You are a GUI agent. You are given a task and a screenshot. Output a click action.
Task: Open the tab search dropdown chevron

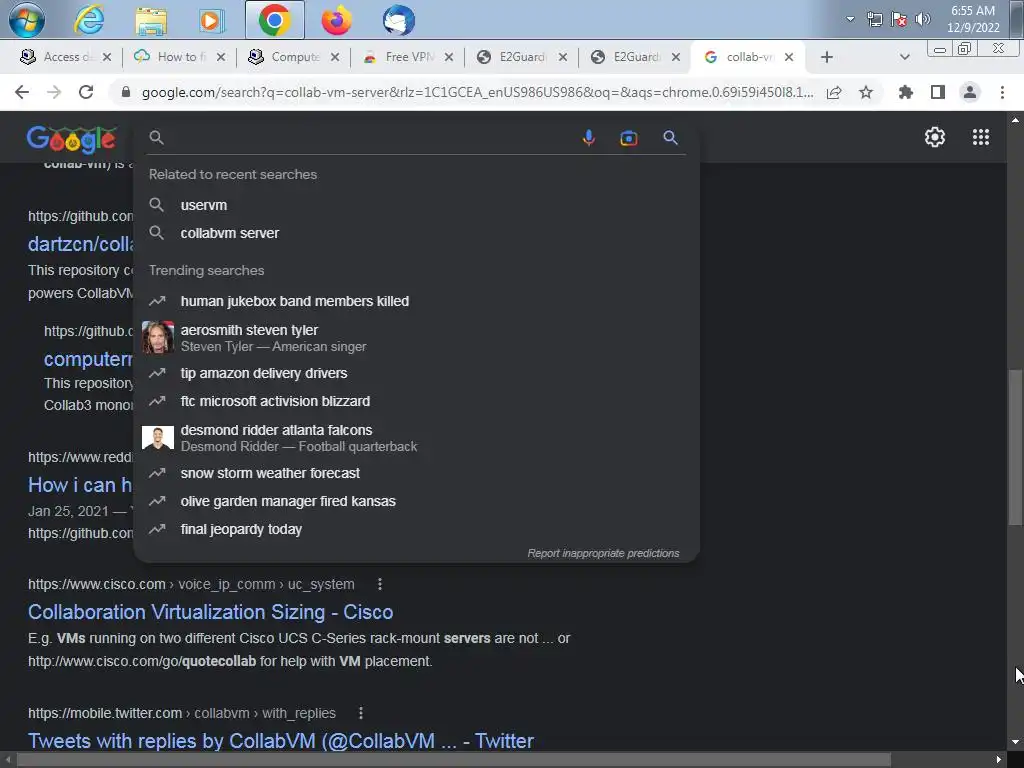pyautogui.click(x=904, y=57)
